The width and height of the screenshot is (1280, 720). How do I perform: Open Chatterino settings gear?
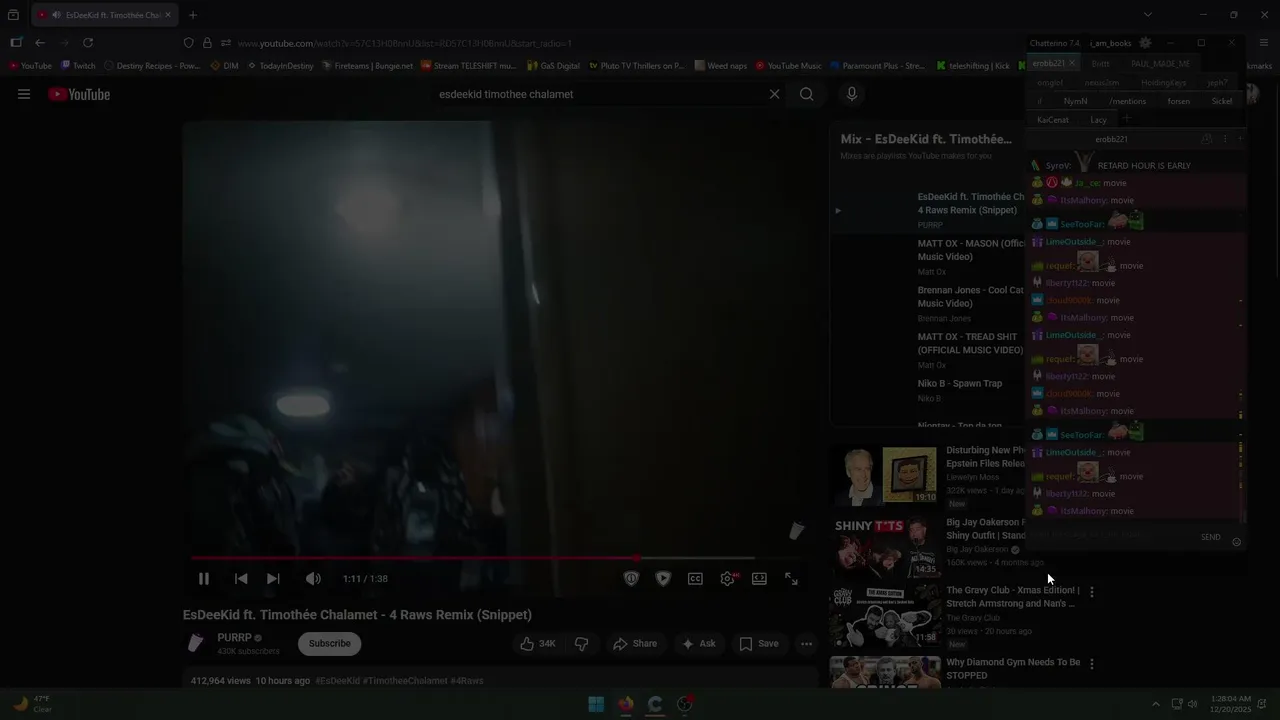[1145, 43]
